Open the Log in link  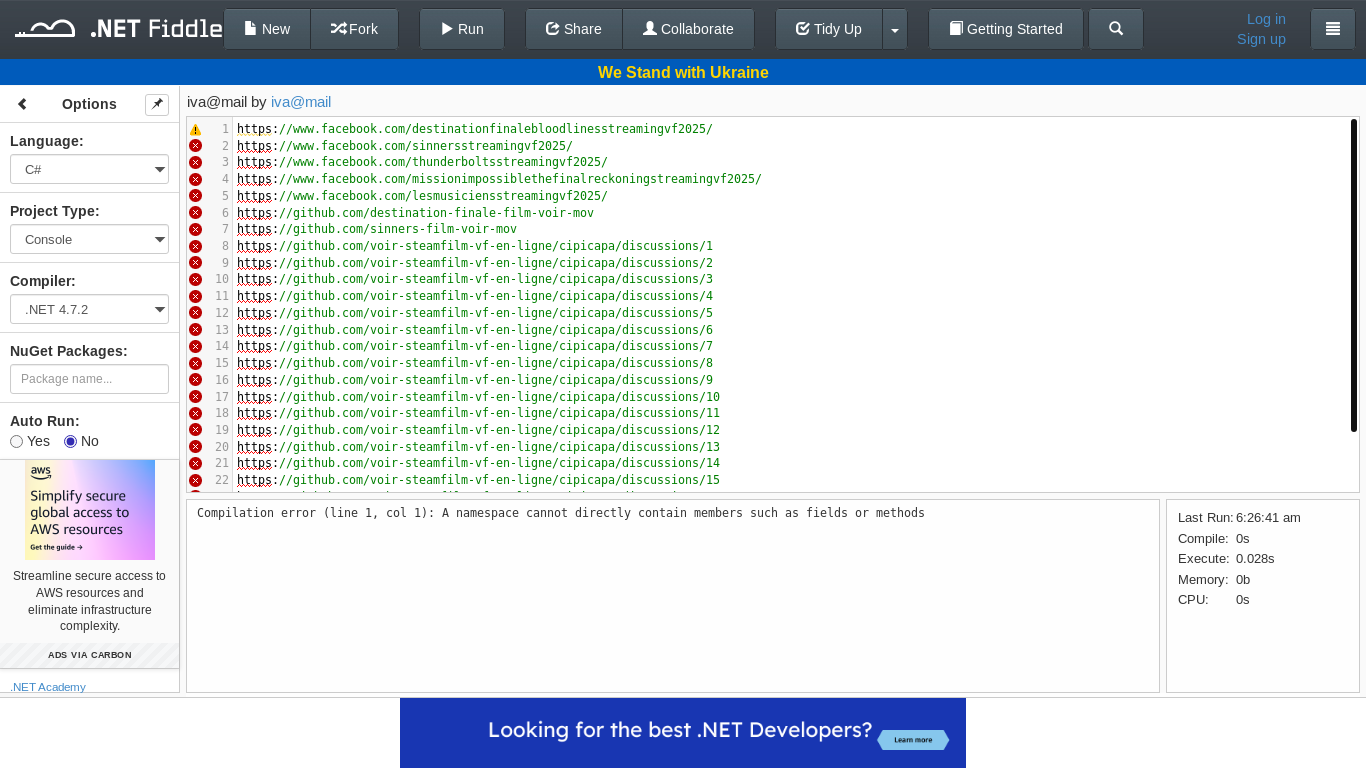[1266, 19]
